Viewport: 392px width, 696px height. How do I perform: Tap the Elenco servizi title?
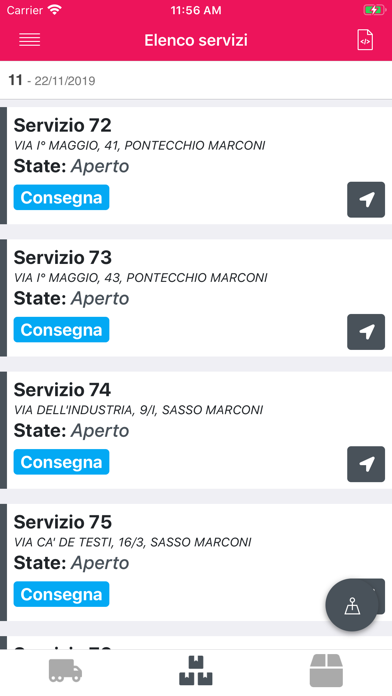pos(196,40)
